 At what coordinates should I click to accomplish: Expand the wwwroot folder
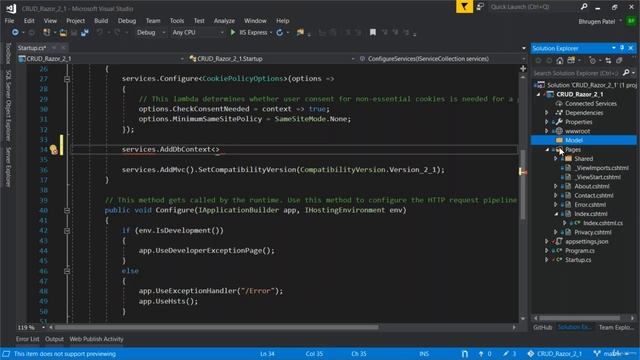click(x=547, y=131)
